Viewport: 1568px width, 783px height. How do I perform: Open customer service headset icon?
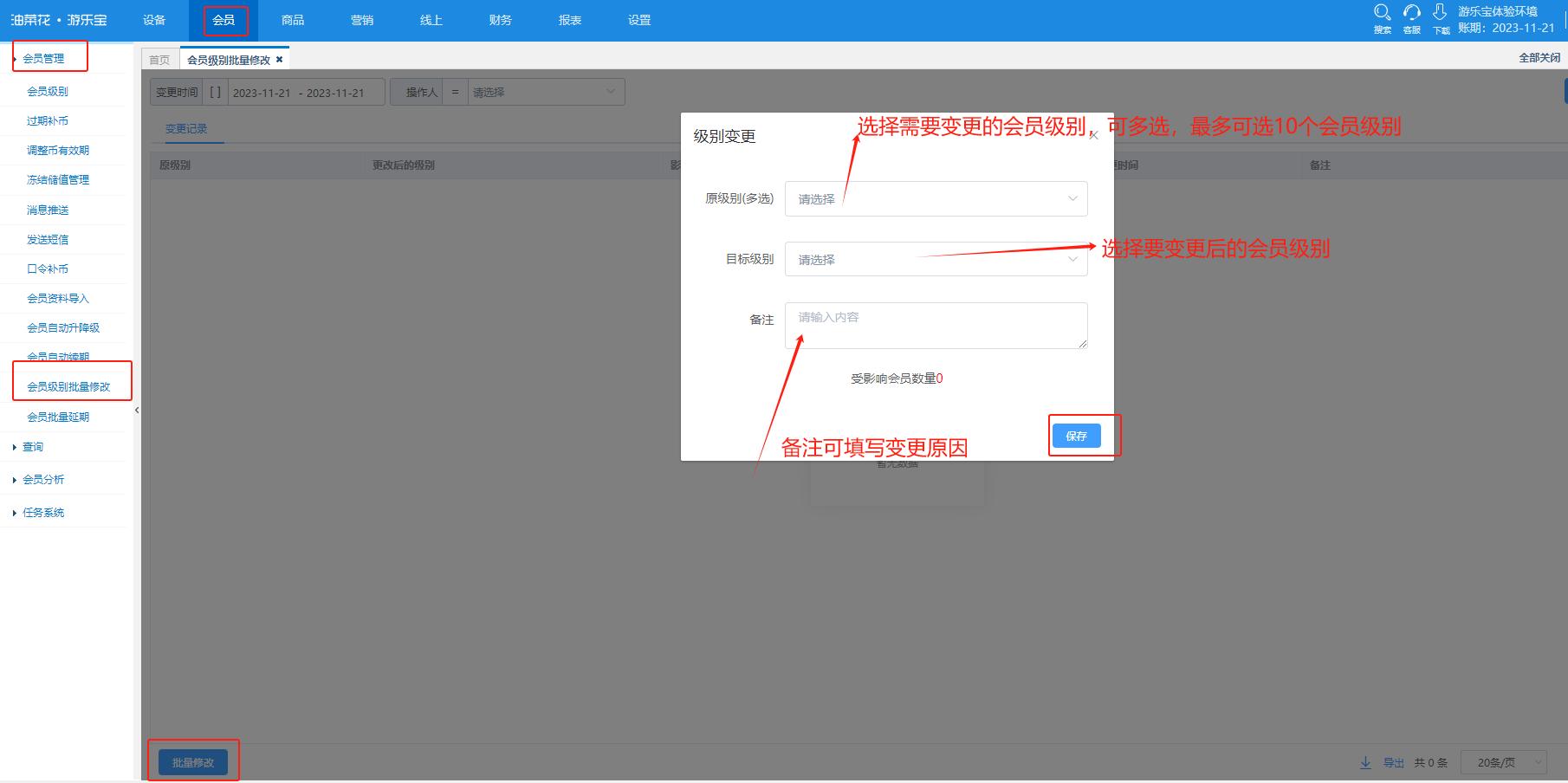point(1411,13)
